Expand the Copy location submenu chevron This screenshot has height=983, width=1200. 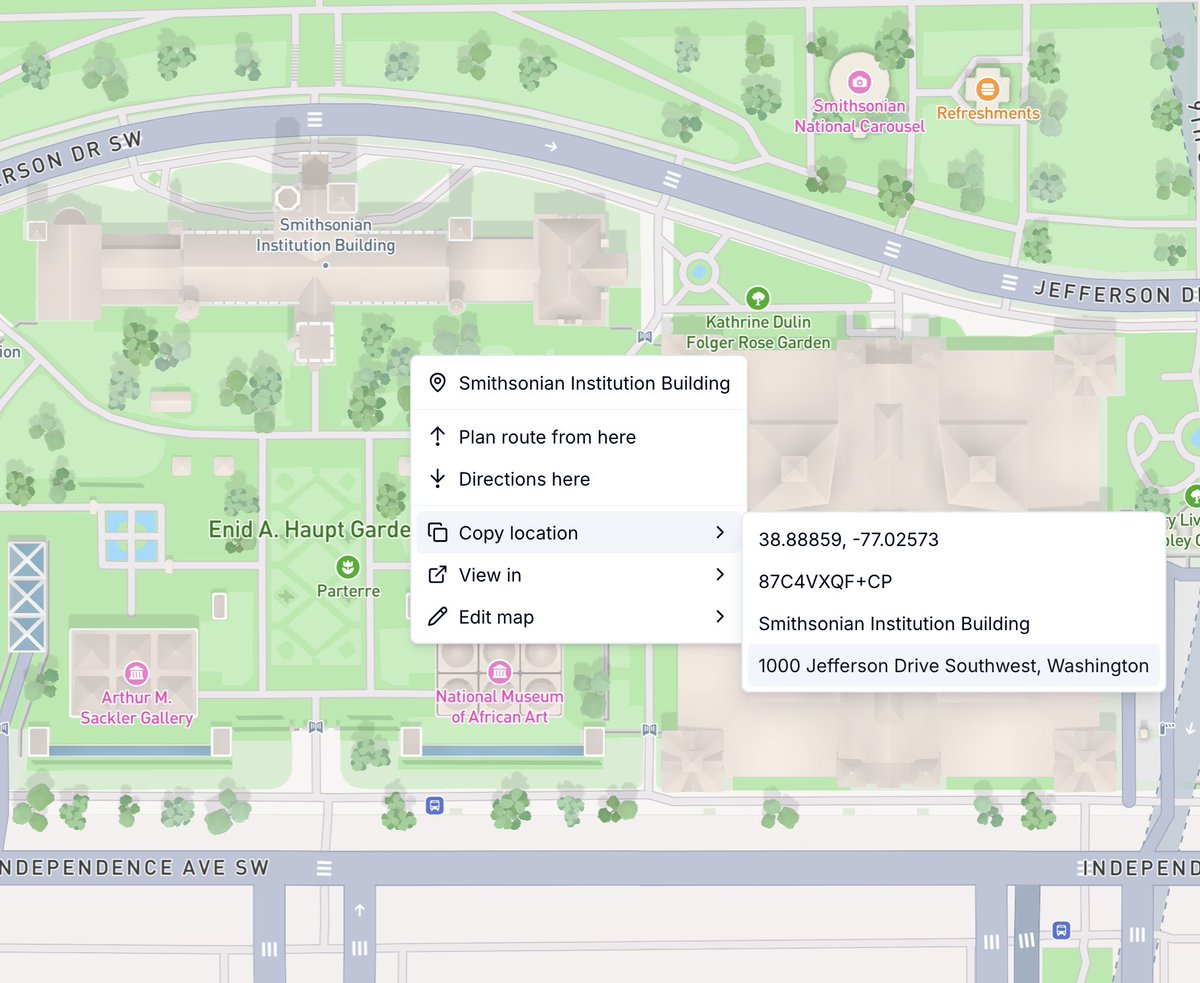720,533
